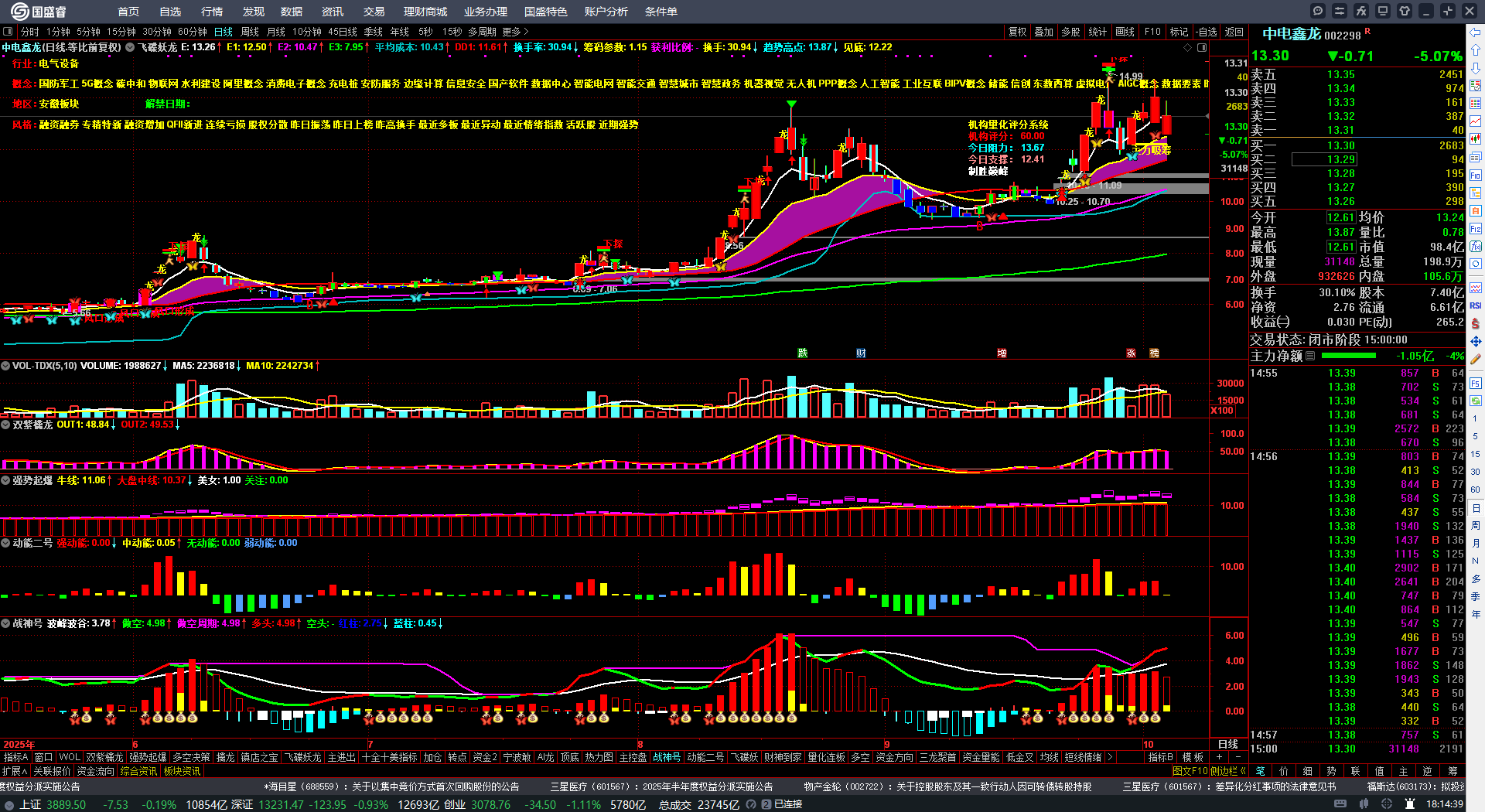Toggle the 战神号 indicator panel marker

point(5,623)
